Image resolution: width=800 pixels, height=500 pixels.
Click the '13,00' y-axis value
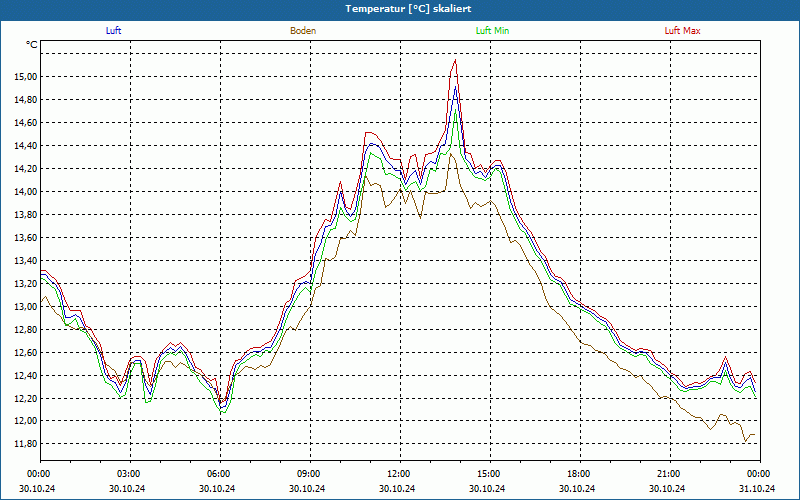[27, 306]
